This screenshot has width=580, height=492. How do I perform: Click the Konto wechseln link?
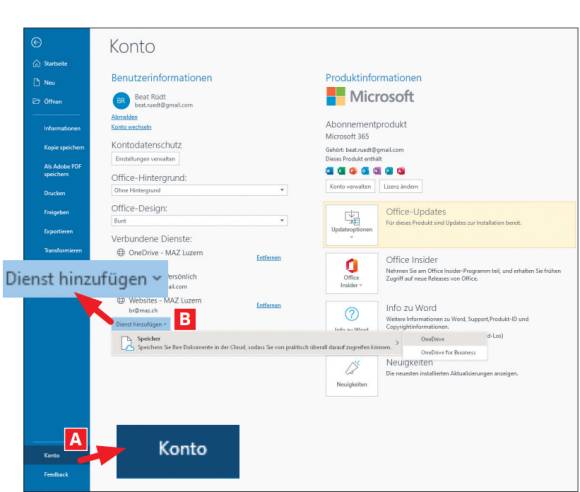tap(131, 127)
